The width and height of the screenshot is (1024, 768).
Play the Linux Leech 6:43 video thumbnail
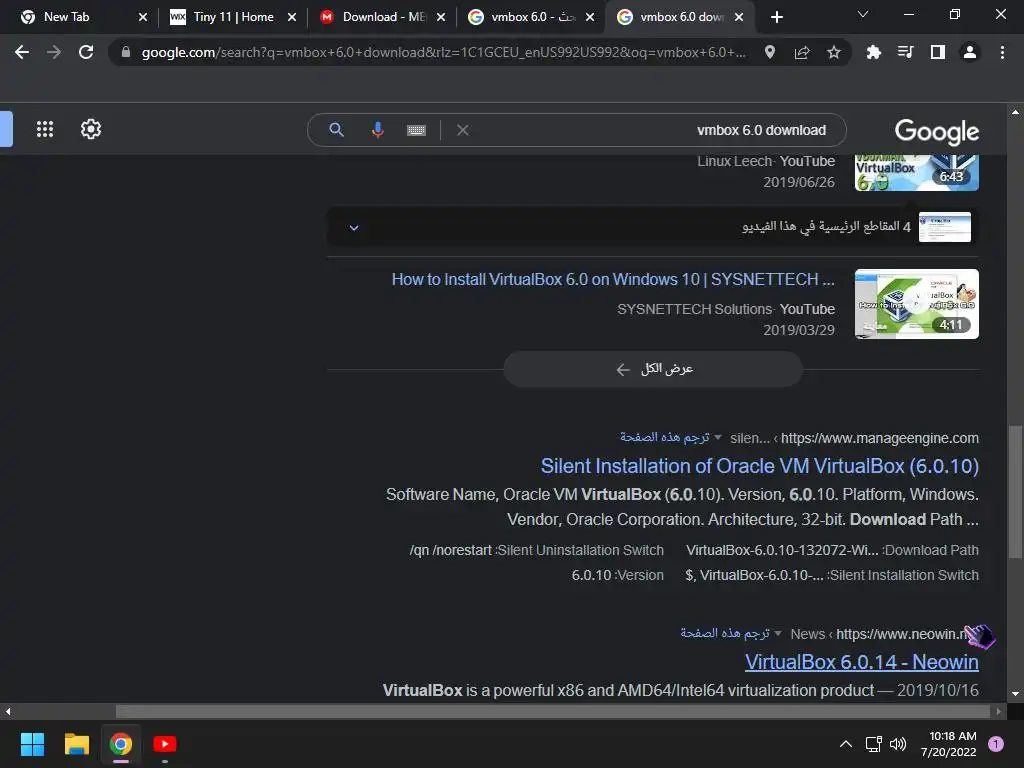pyautogui.click(x=916, y=172)
